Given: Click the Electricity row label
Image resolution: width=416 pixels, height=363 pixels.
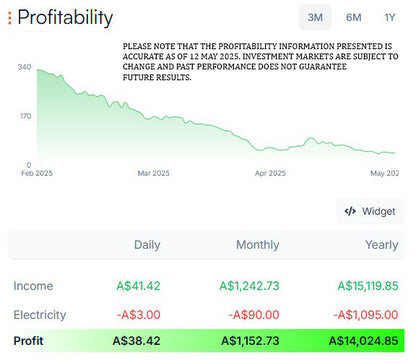Looking at the screenshot, I should coord(40,315).
